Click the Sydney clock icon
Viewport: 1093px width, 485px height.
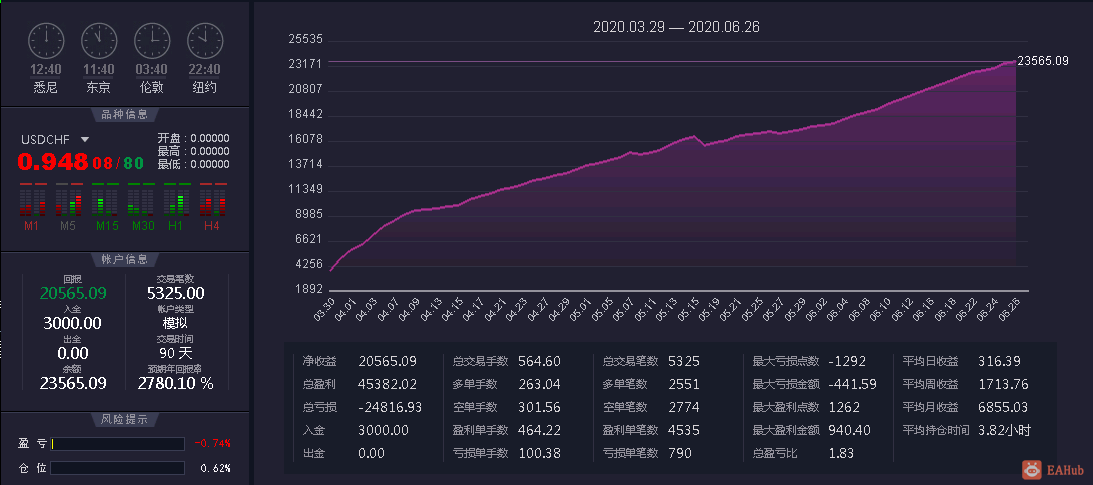pos(46,41)
